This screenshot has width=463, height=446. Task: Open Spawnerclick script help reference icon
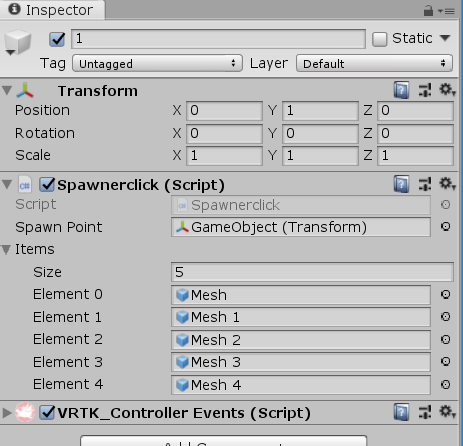pyautogui.click(x=401, y=184)
